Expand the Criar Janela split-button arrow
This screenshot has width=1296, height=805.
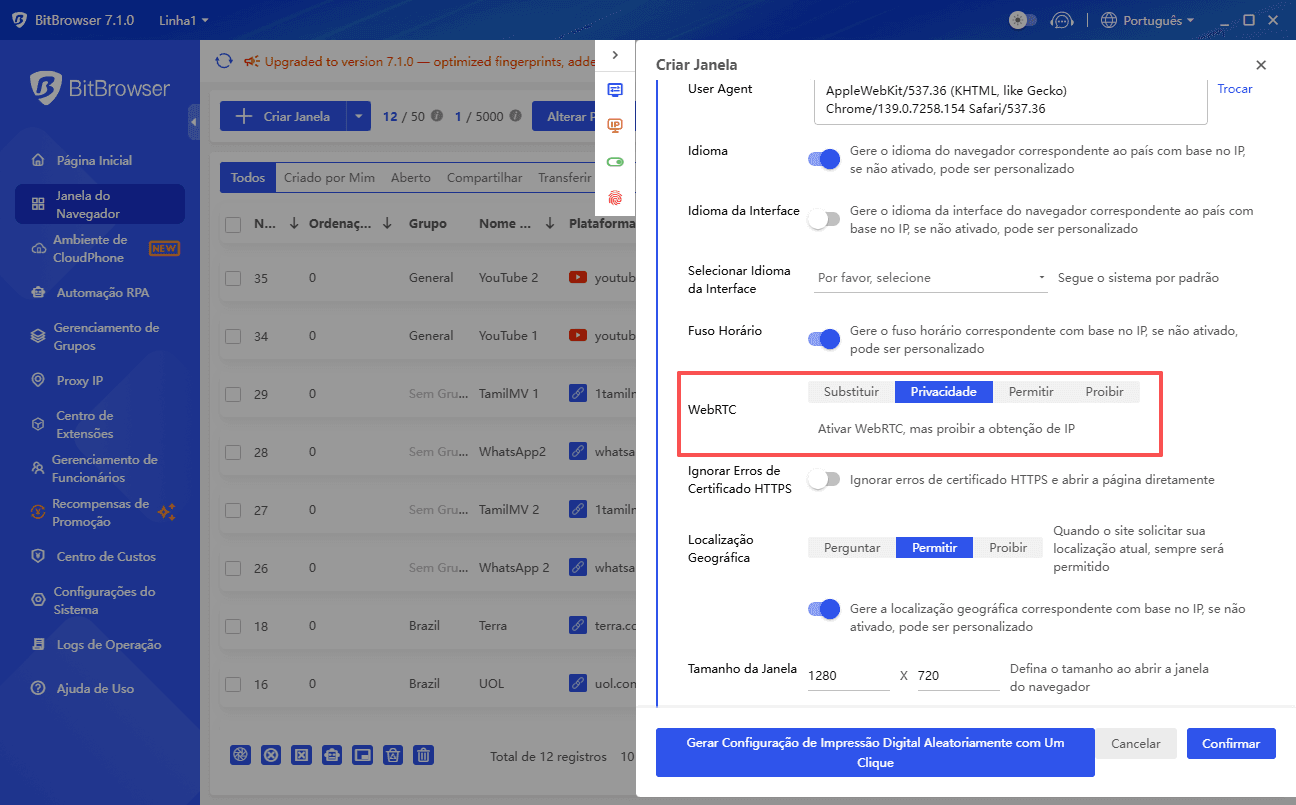[358, 115]
